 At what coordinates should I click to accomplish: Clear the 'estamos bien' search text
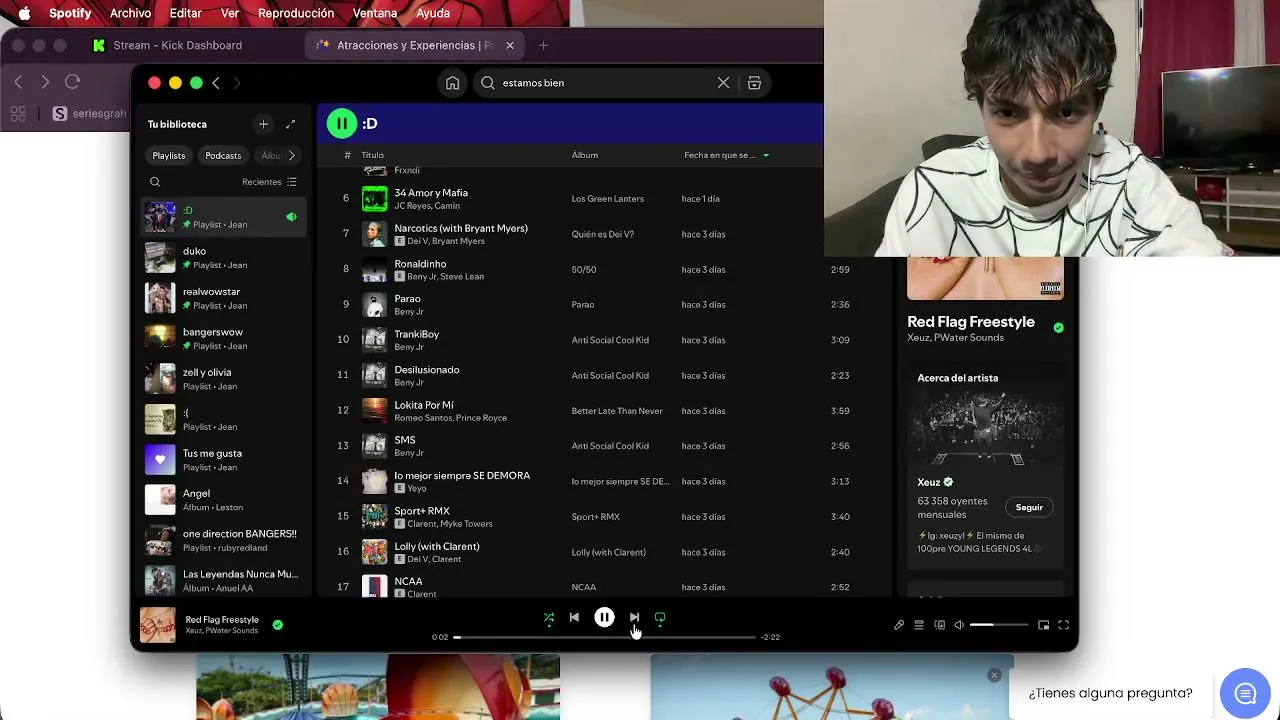[723, 83]
